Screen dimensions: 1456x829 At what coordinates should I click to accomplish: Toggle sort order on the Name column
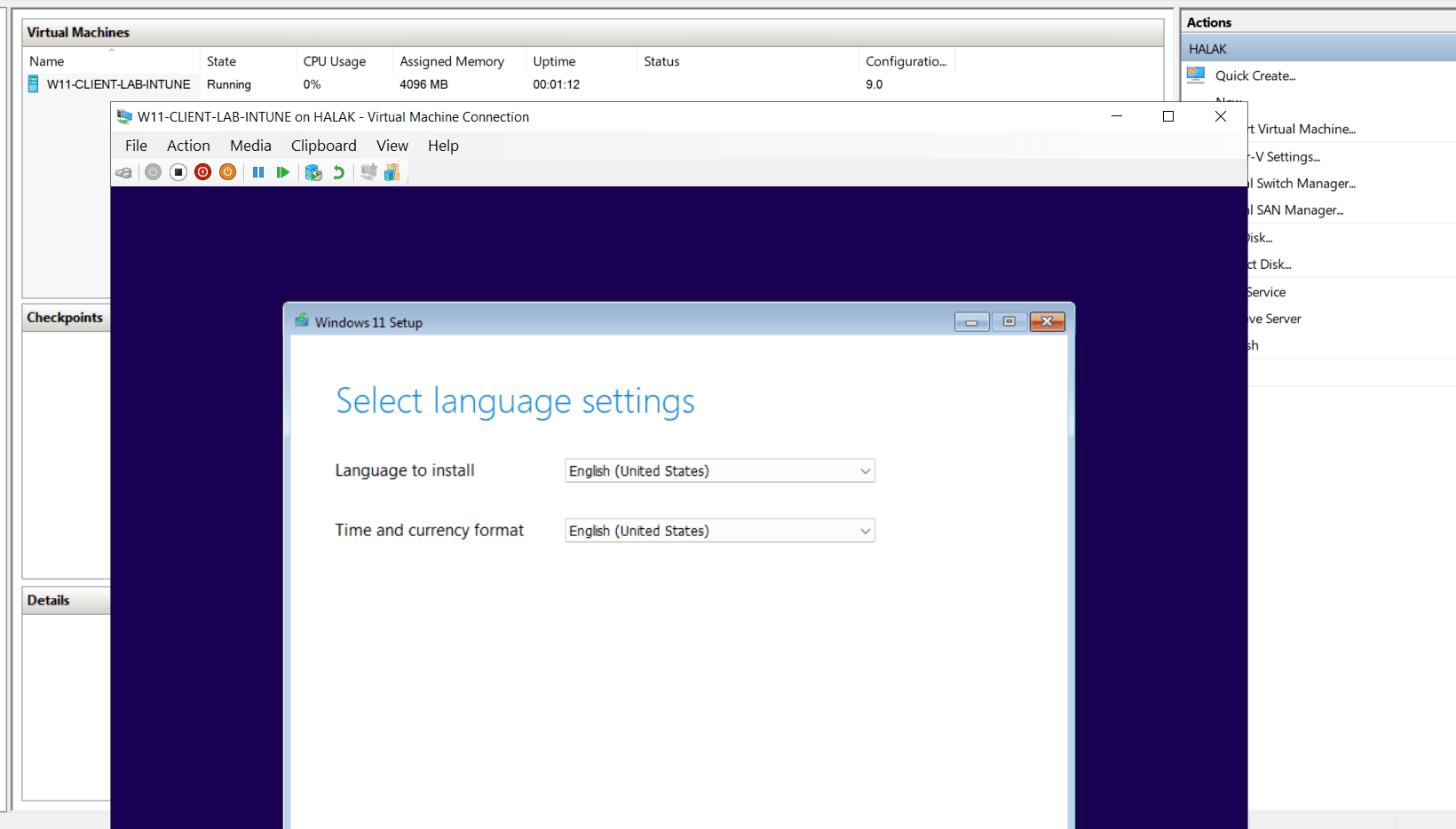pos(46,60)
